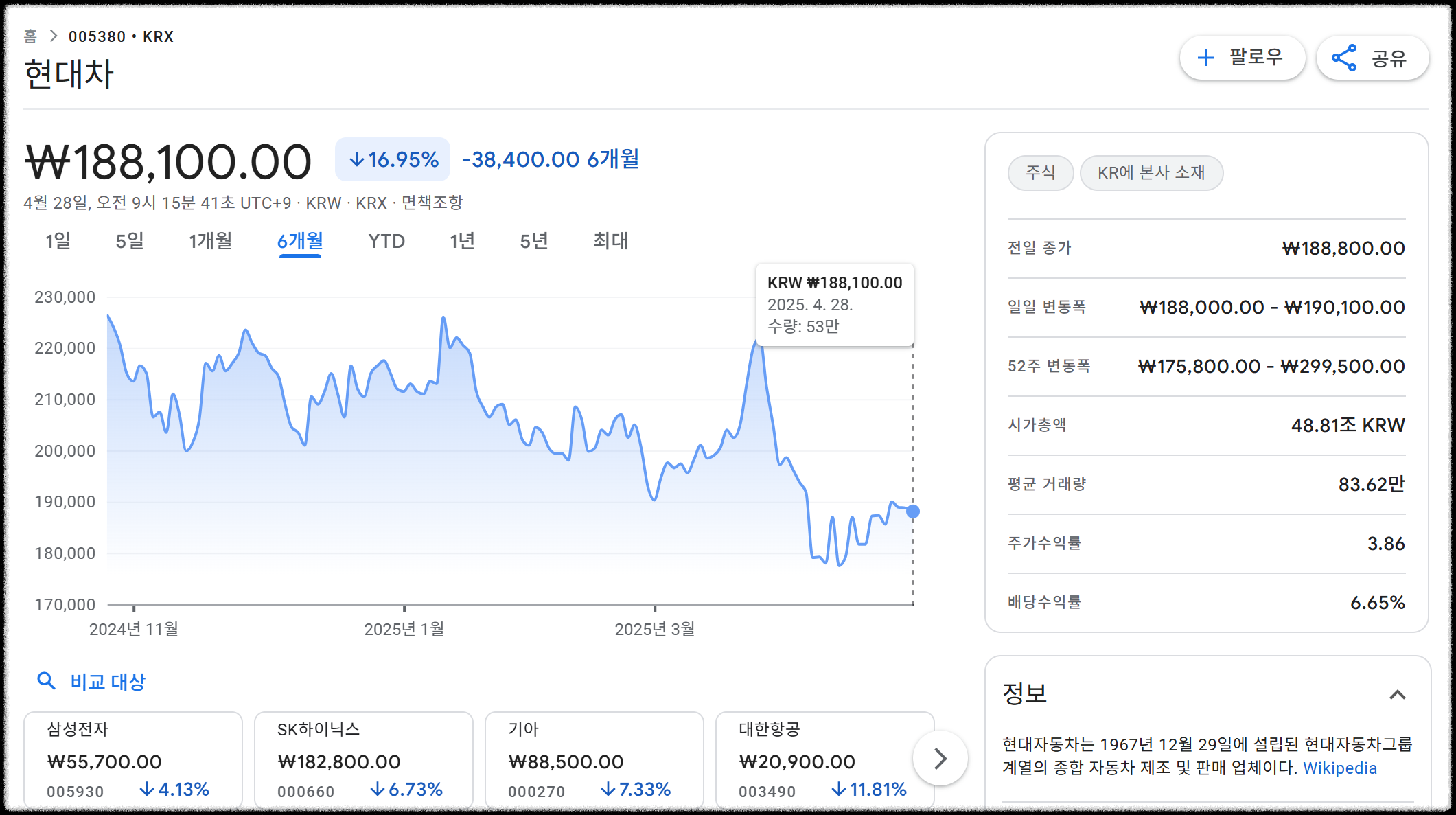Image resolution: width=1456 pixels, height=815 pixels.
Task: Click the 전일 종가 value ₩188,800.00
Action: [1343, 248]
